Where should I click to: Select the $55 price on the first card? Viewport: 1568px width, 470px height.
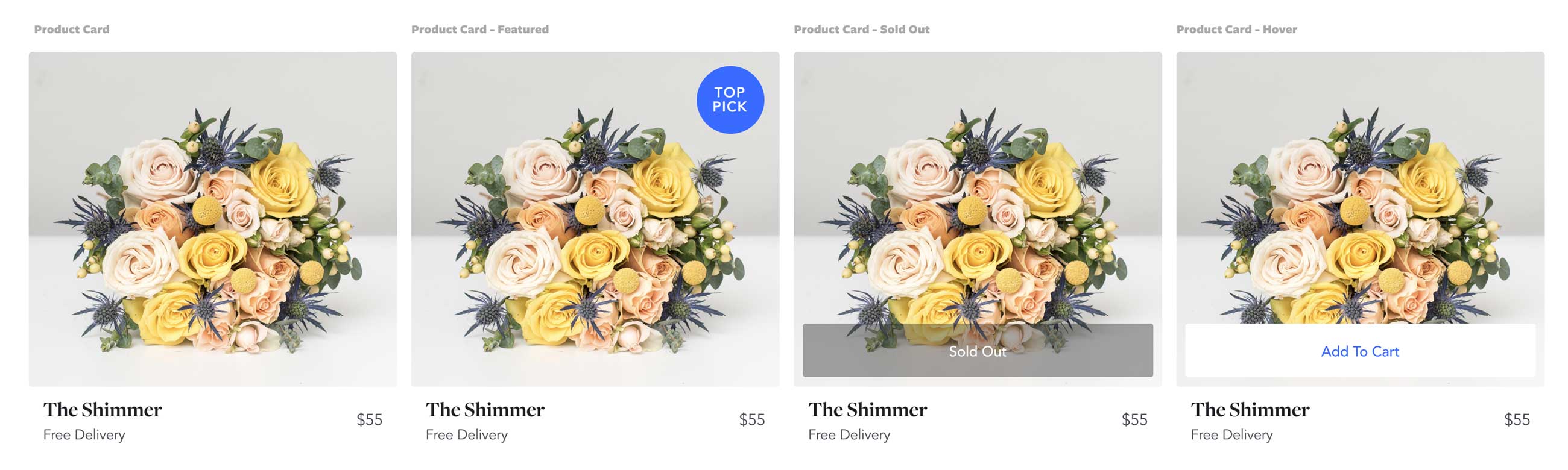(370, 419)
